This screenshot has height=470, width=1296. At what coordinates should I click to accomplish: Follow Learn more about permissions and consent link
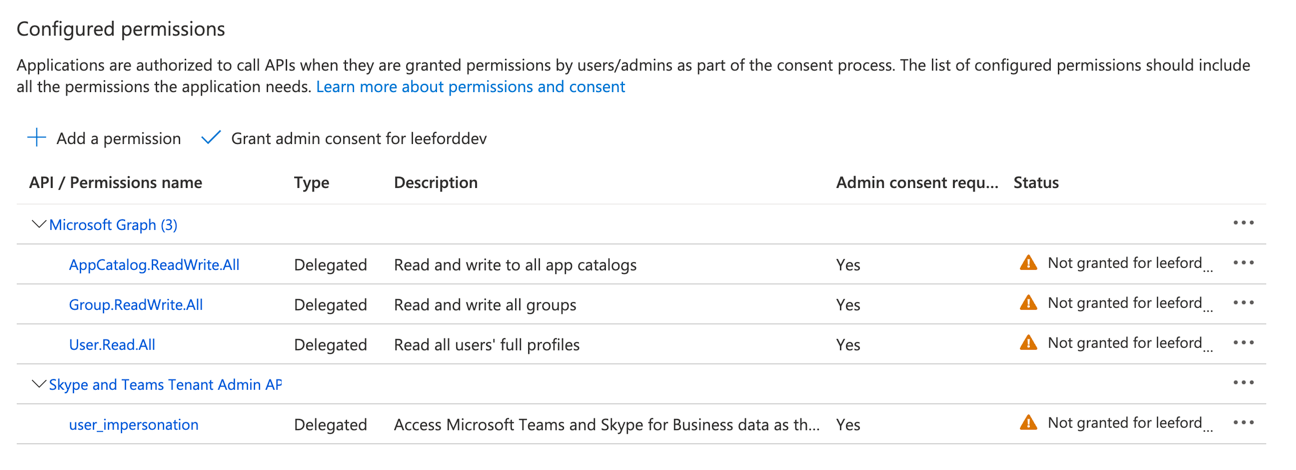[x=471, y=87]
